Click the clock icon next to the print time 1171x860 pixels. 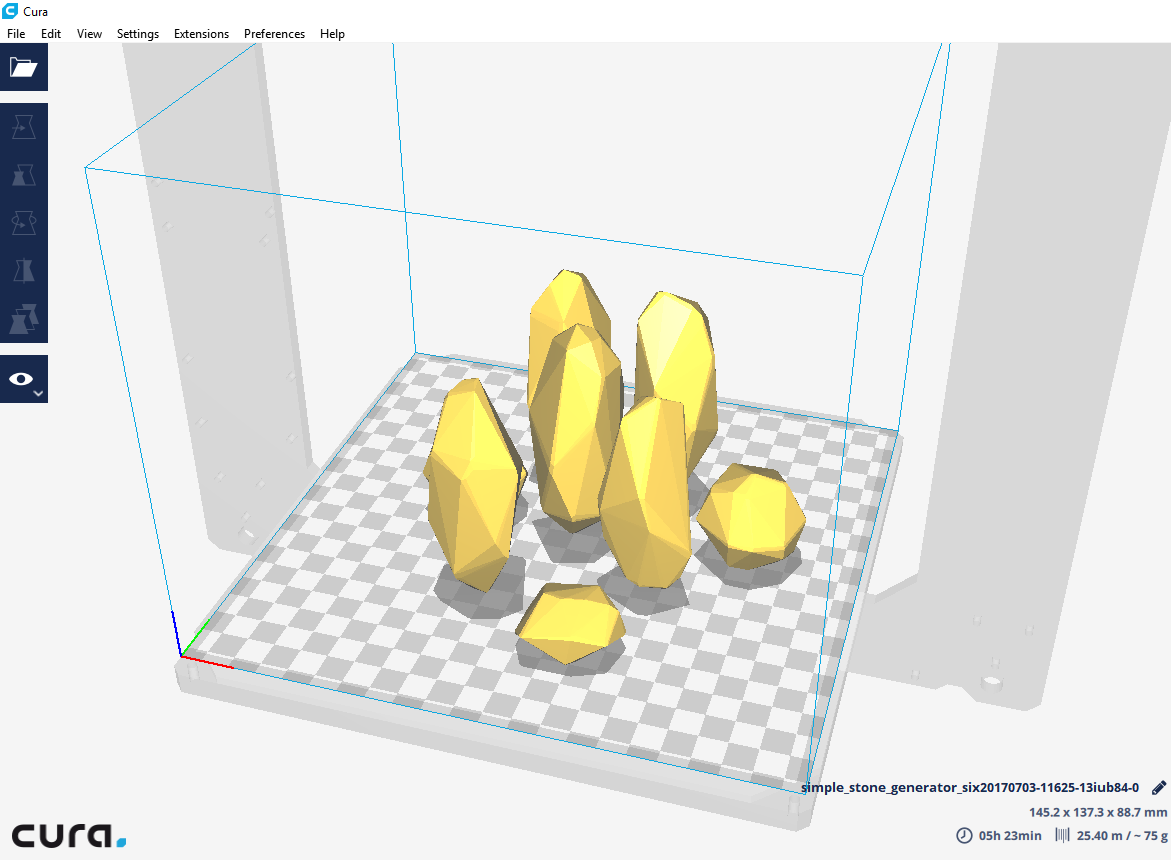click(963, 835)
